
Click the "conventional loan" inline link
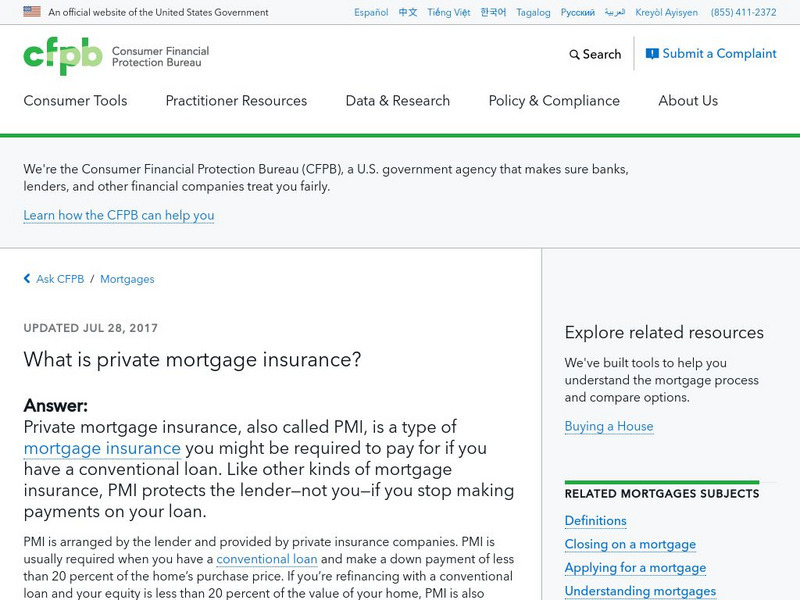[x=267, y=560]
